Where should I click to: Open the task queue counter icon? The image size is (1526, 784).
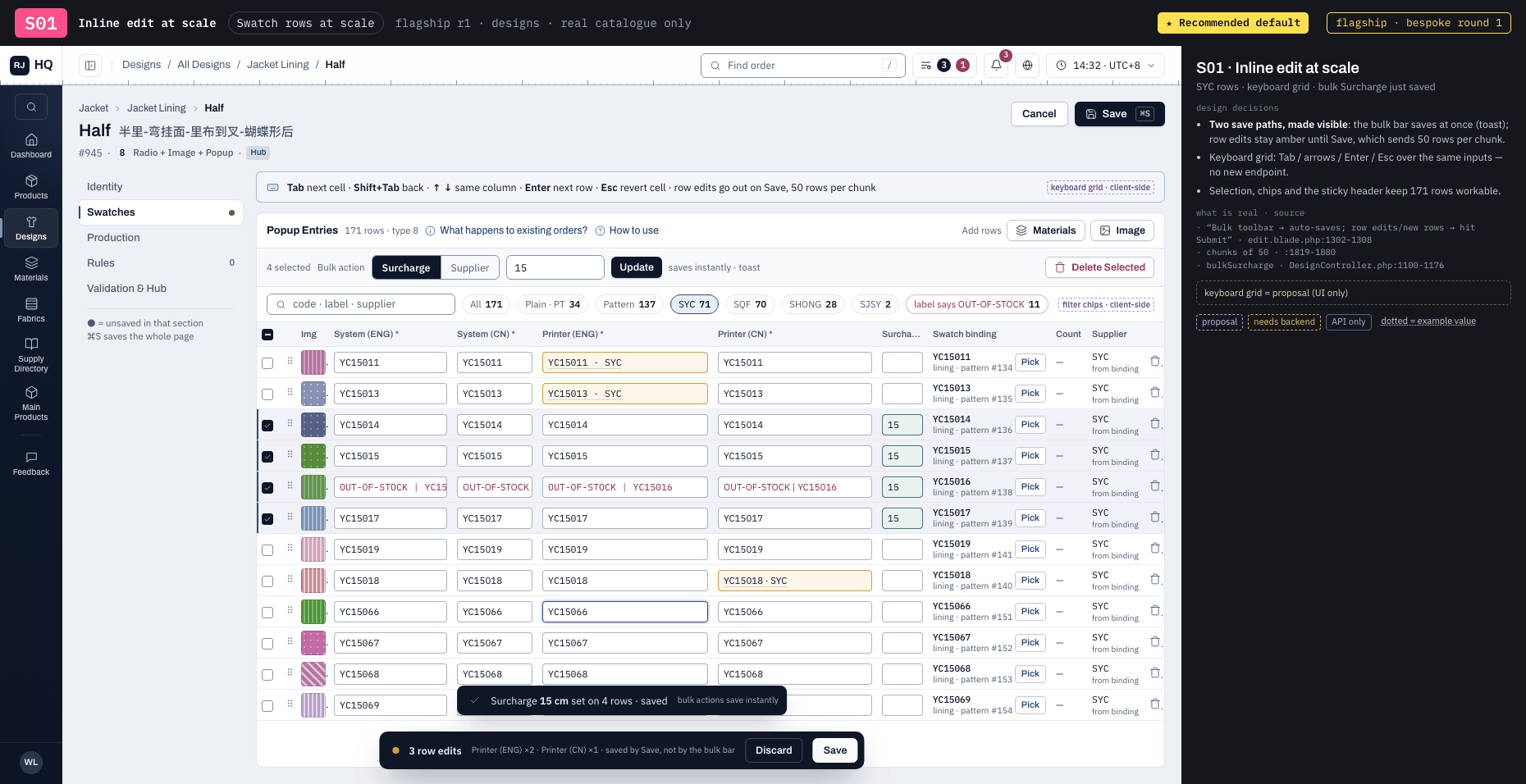[944, 65]
